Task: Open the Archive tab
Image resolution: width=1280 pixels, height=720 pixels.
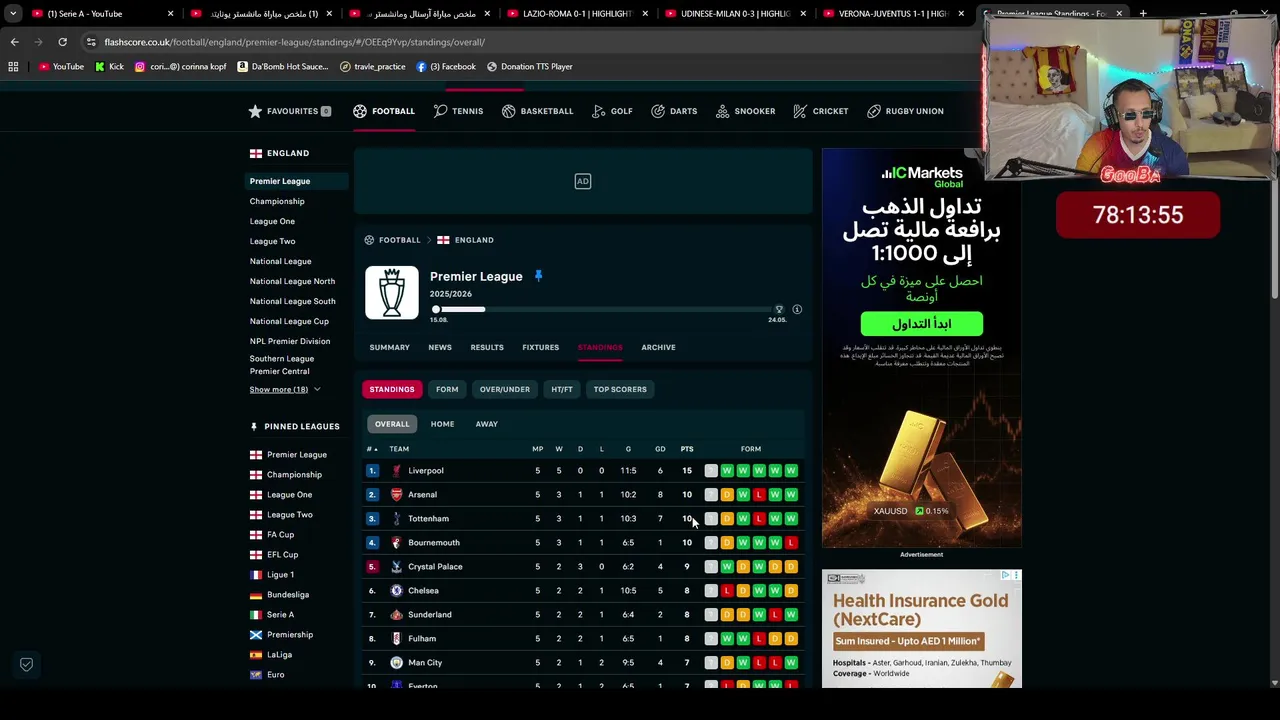Action: click(658, 347)
